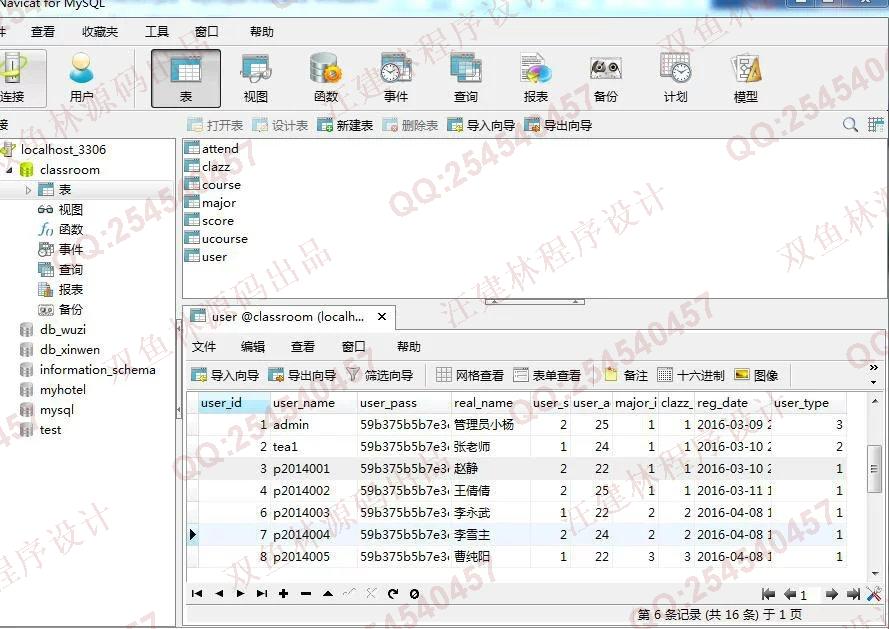
Task: Click the user_type column header
Action: (x=808, y=403)
